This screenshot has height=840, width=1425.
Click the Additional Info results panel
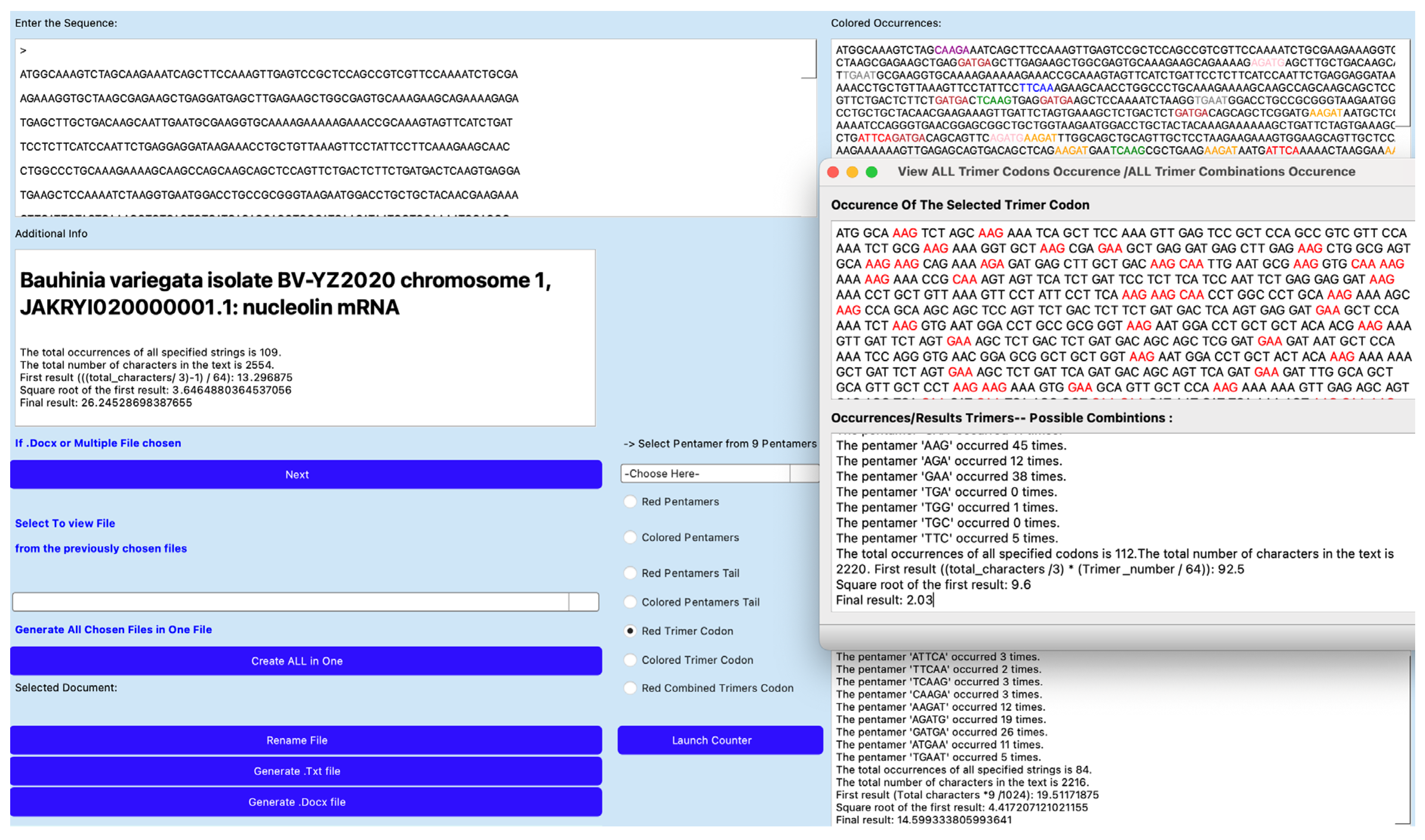306,340
